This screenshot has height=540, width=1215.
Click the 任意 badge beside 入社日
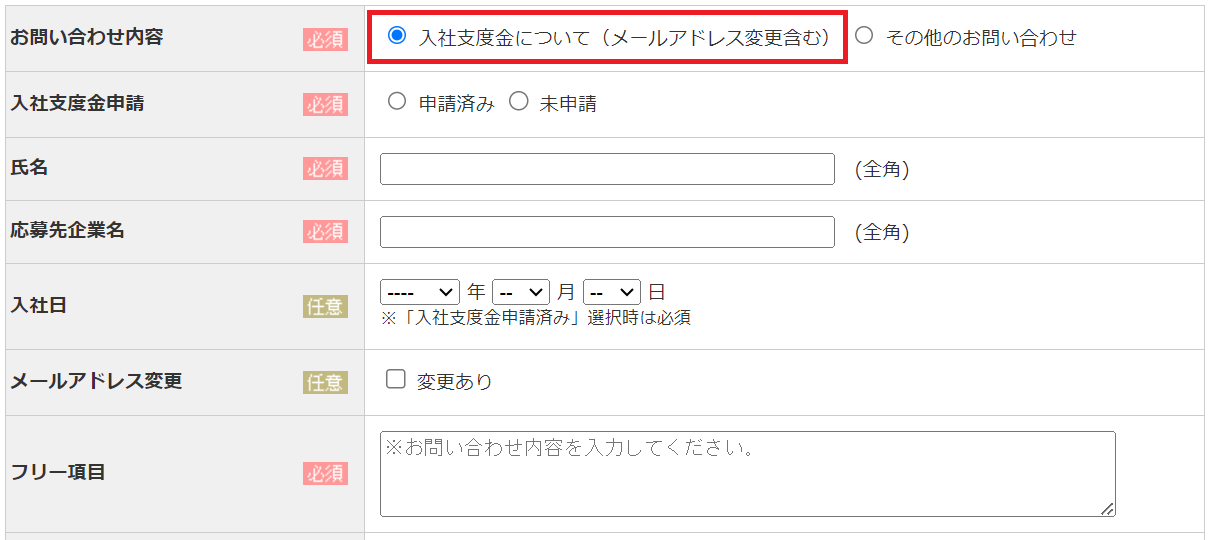pyautogui.click(x=326, y=307)
